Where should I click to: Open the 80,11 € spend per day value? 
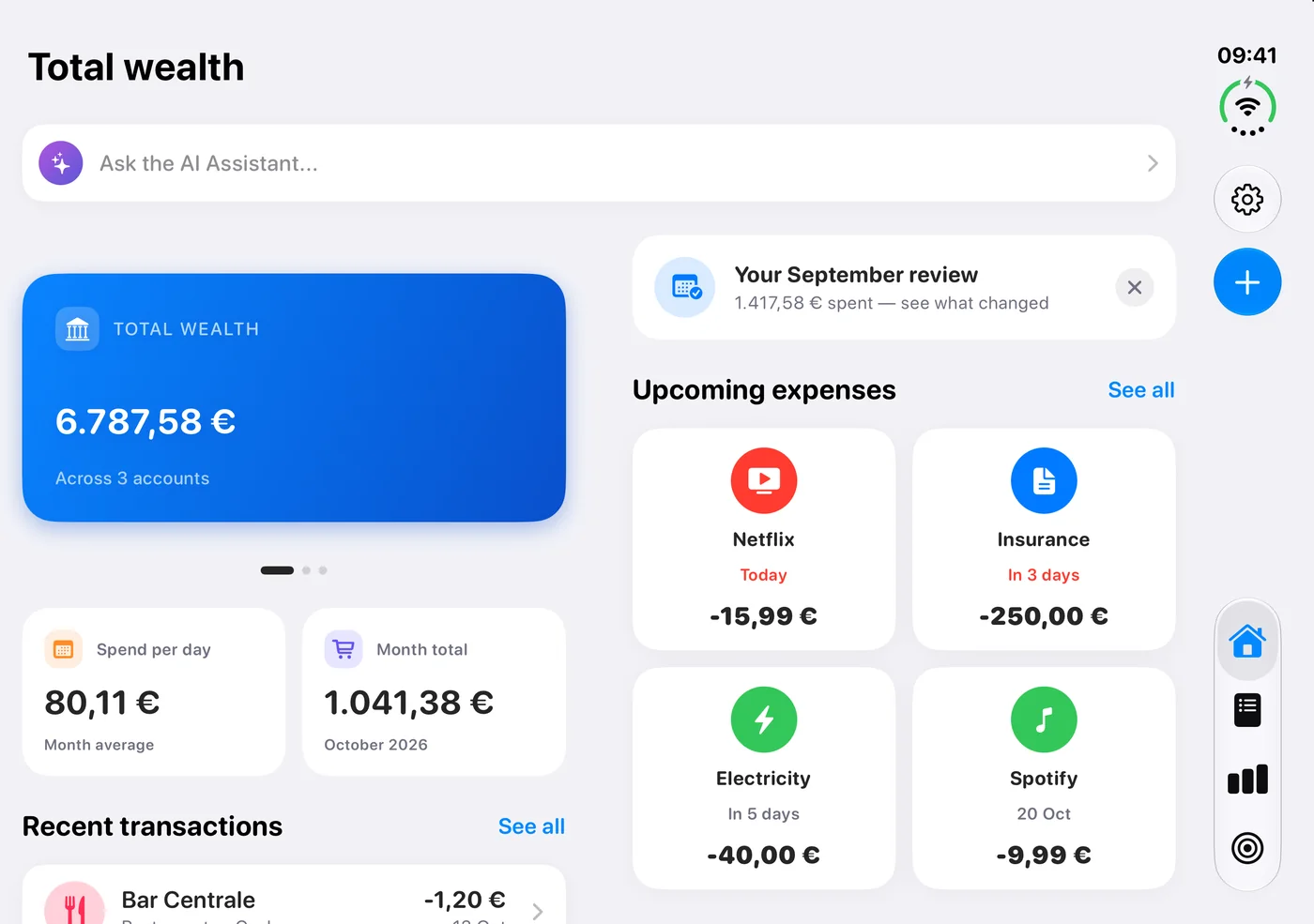pyautogui.click(x=102, y=703)
